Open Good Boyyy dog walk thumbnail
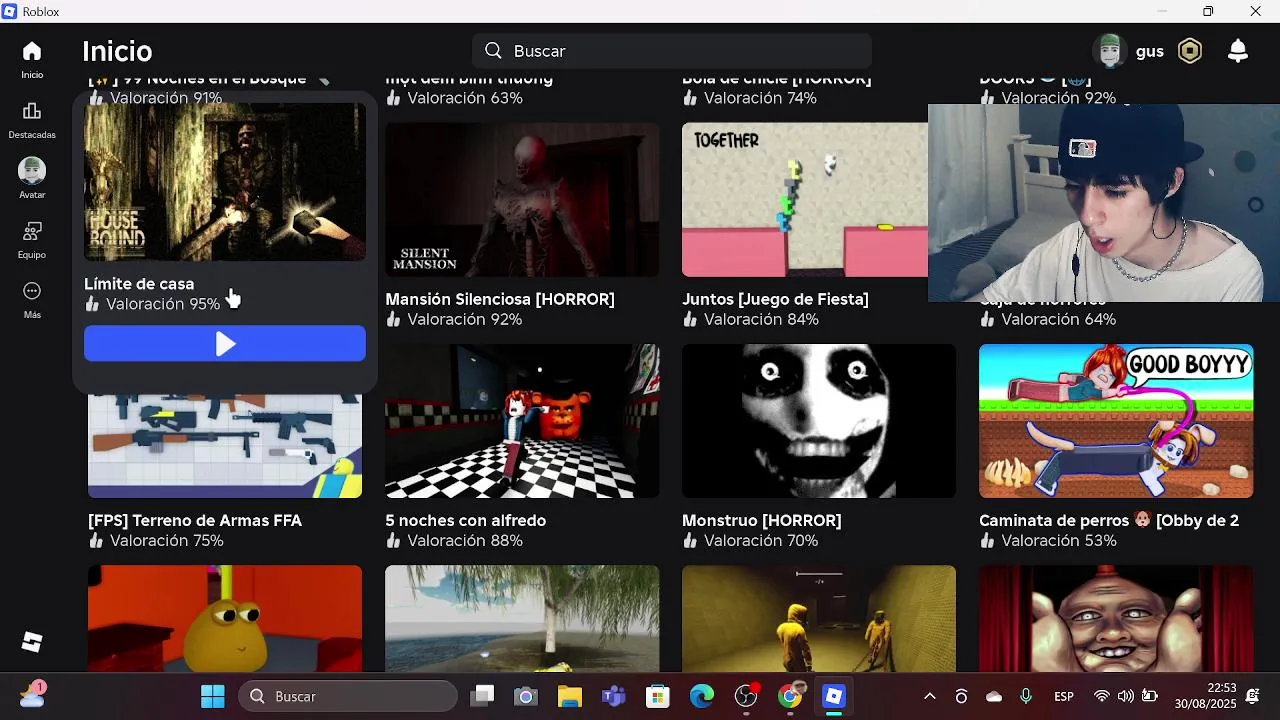Image resolution: width=1280 pixels, height=720 pixels. (1116, 421)
